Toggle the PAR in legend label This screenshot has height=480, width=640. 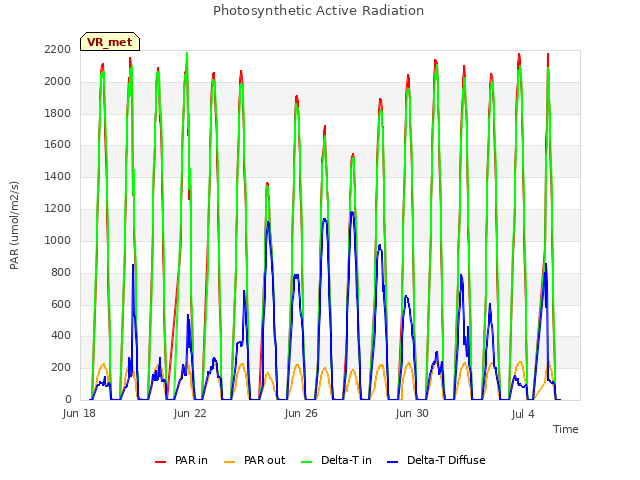click(191, 460)
